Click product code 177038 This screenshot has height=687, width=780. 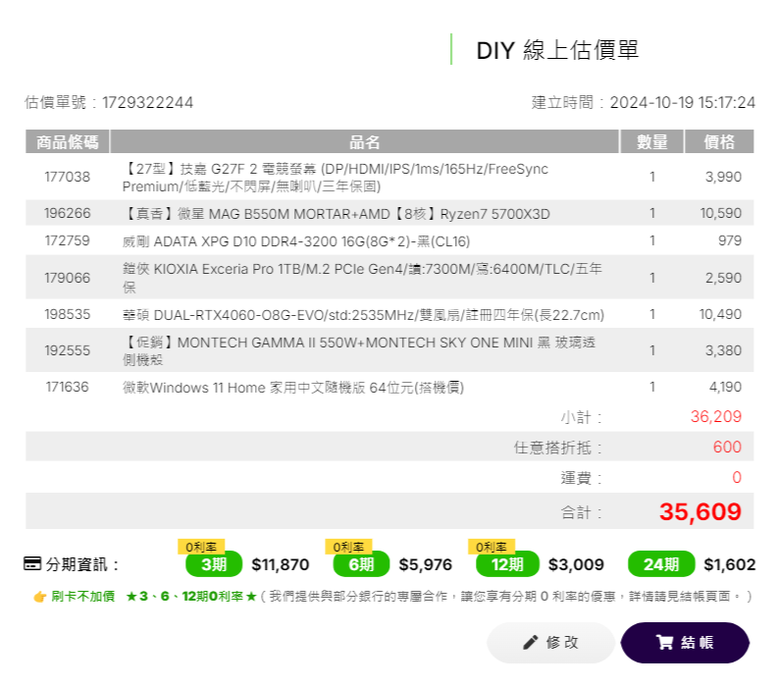[67, 177]
